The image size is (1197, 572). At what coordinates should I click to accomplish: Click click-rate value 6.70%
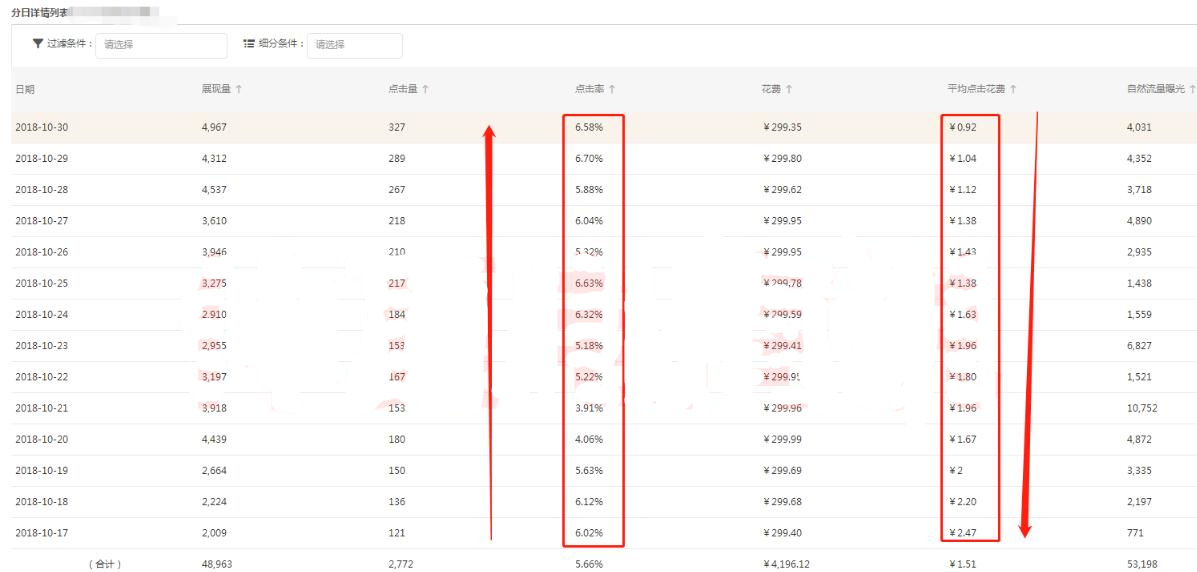[x=589, y=159]
